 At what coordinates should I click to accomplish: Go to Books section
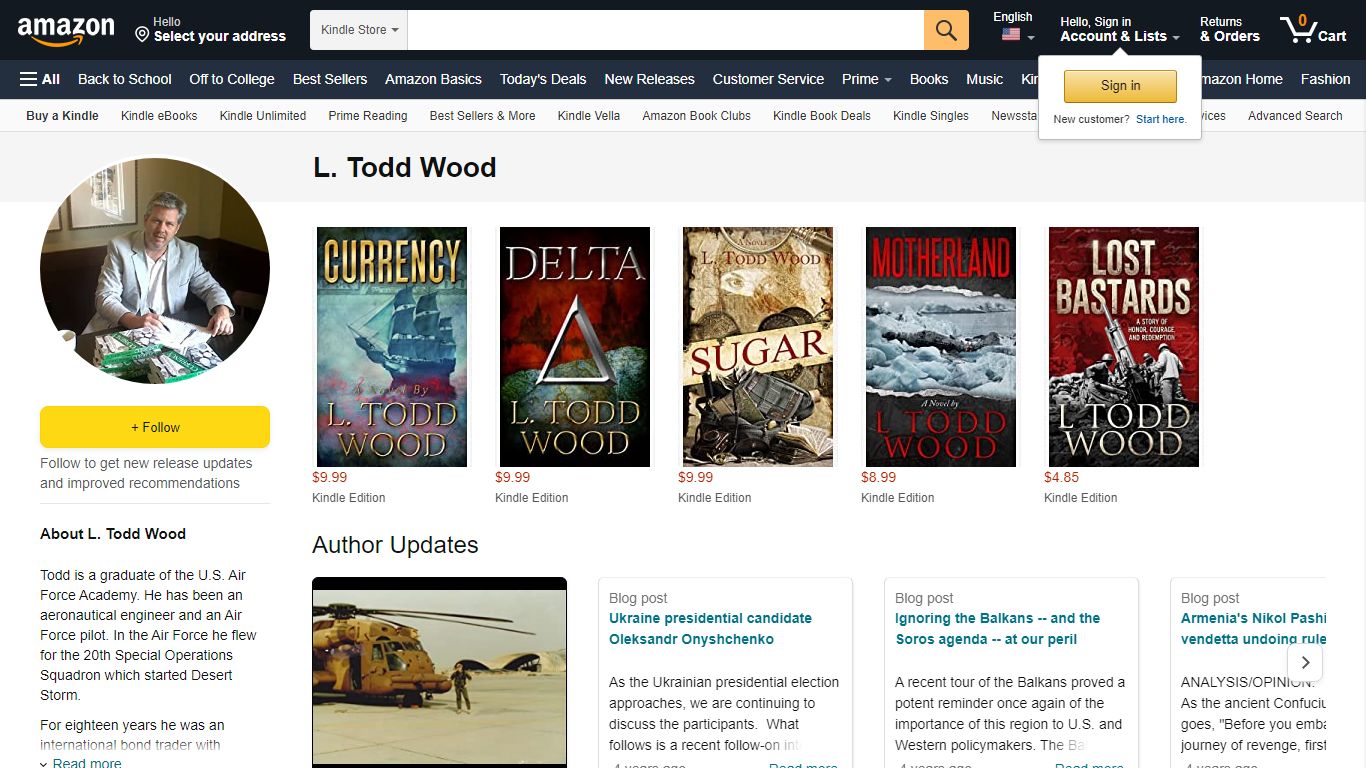coord(929,79)
